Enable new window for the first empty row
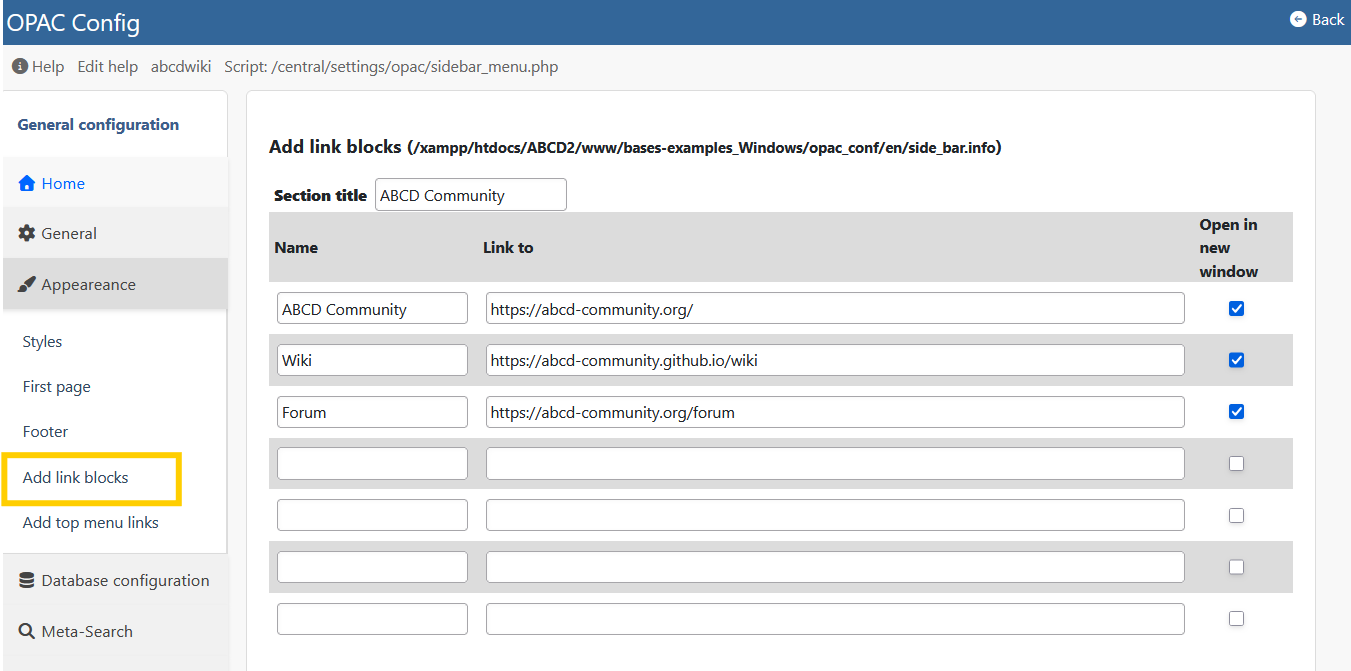1351x671 pixels. pyautogui.click(x=1236, y=463)
